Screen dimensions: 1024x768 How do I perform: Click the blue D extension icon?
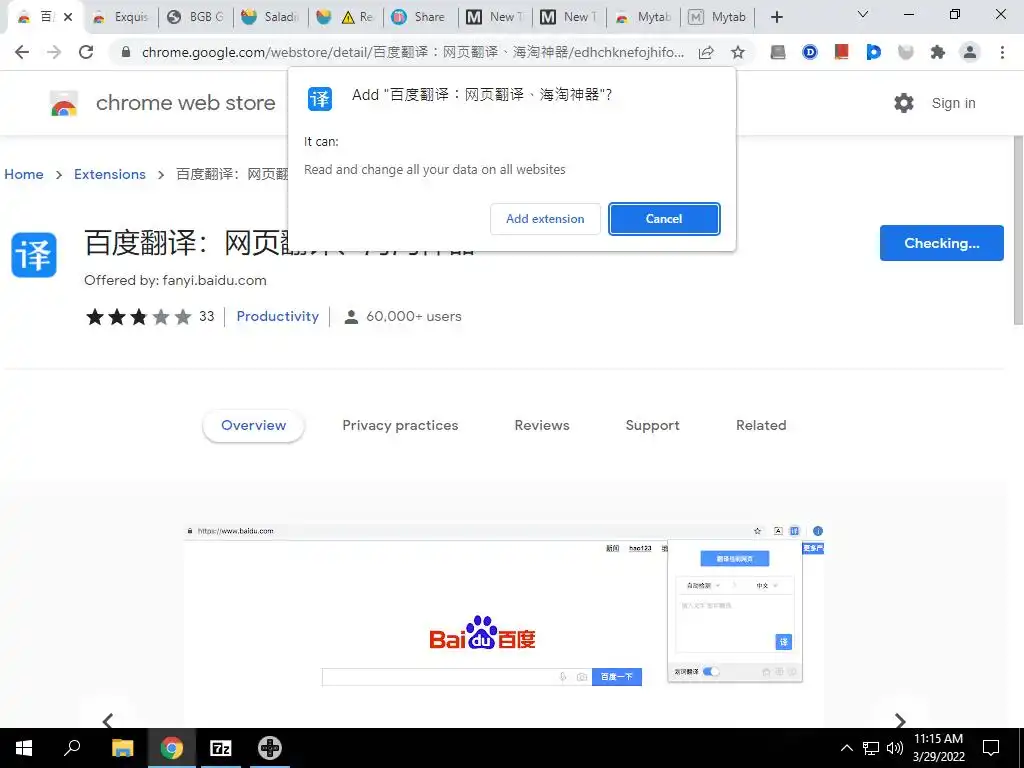click(x=809, y=52)
